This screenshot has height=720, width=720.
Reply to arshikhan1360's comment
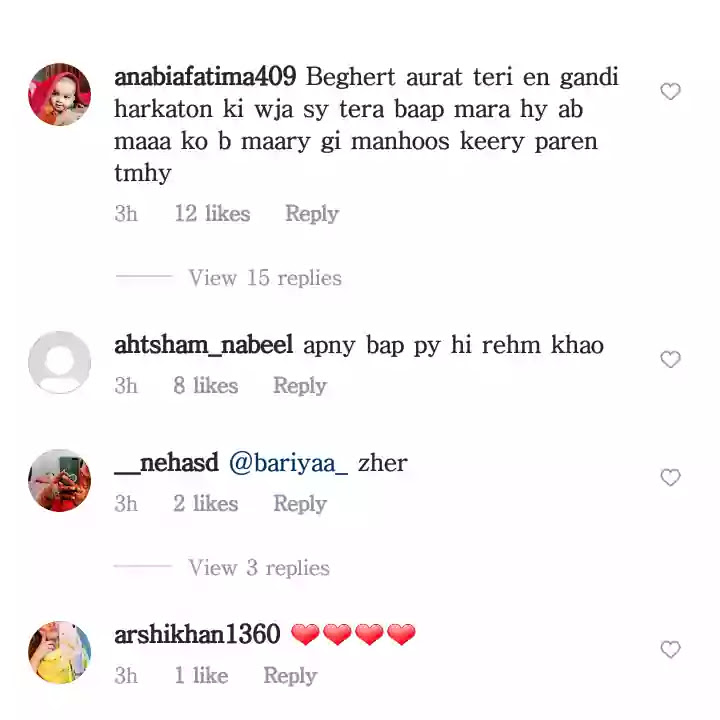[290, 676]
